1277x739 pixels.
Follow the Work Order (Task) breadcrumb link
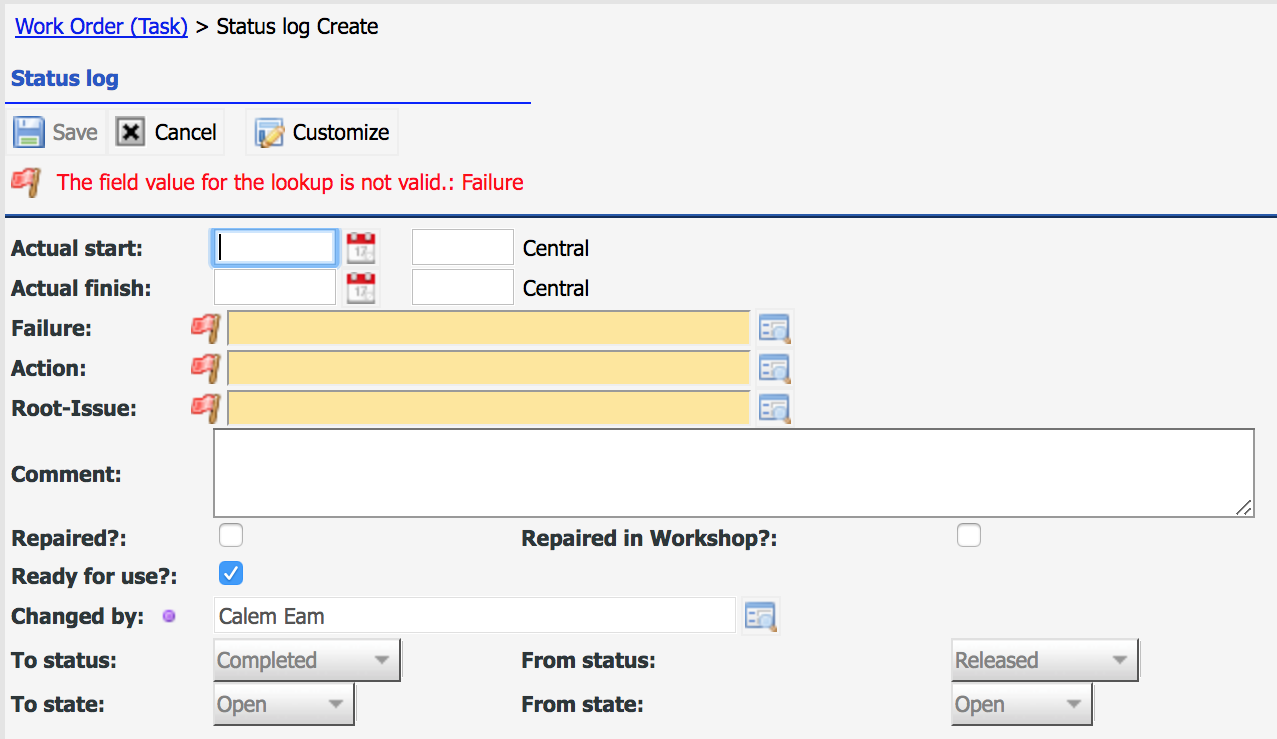click(x=101, y=26)
